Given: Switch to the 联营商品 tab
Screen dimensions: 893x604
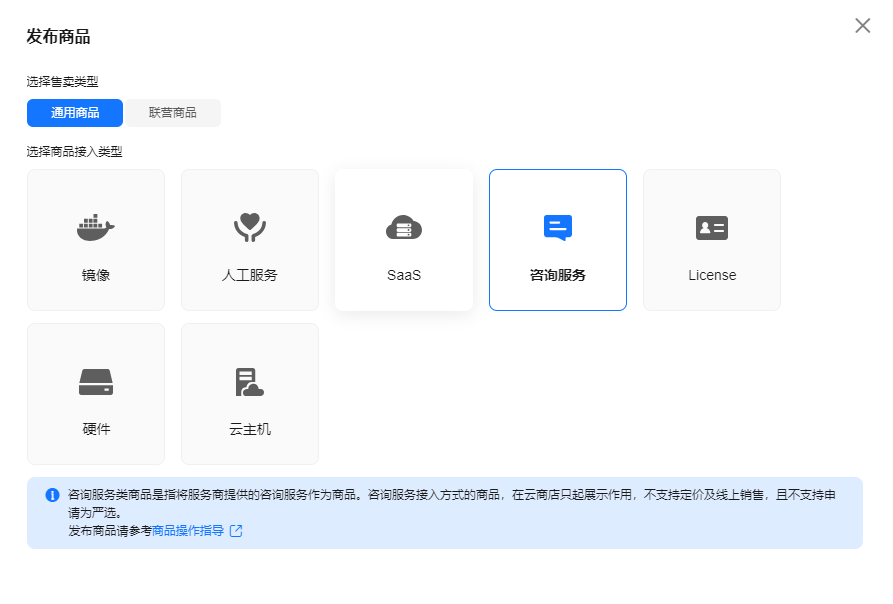Looking at the screenshot, I should click(173, 113).
